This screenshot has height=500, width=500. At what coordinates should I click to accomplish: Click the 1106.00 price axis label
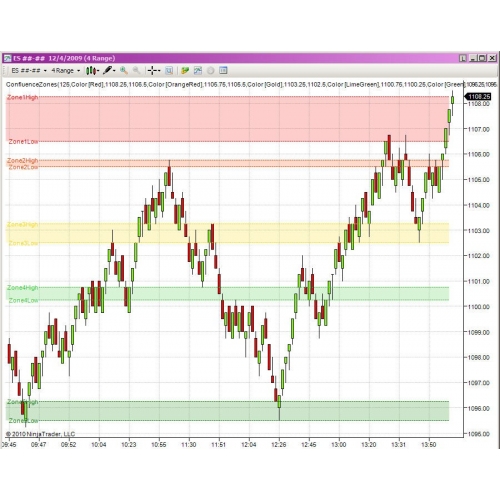point(479,154)
